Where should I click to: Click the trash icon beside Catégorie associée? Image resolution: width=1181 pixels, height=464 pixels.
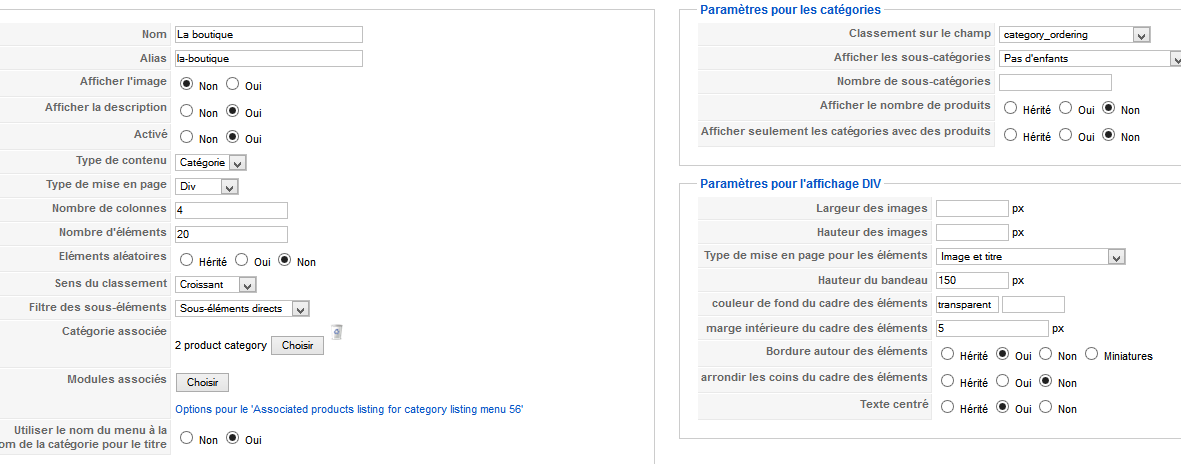tap(337, 331)
